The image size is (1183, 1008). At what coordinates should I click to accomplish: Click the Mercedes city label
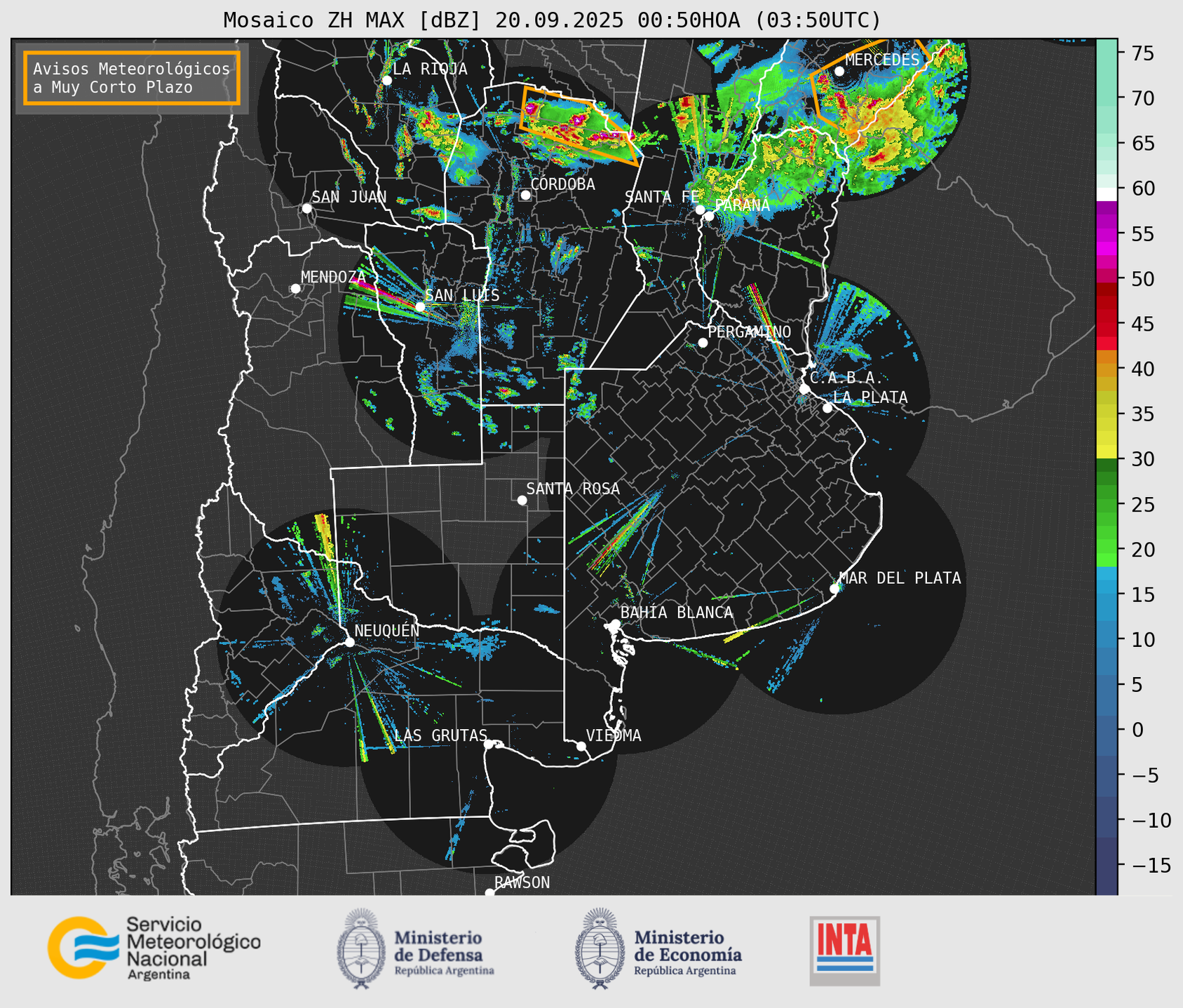[881, 60]
